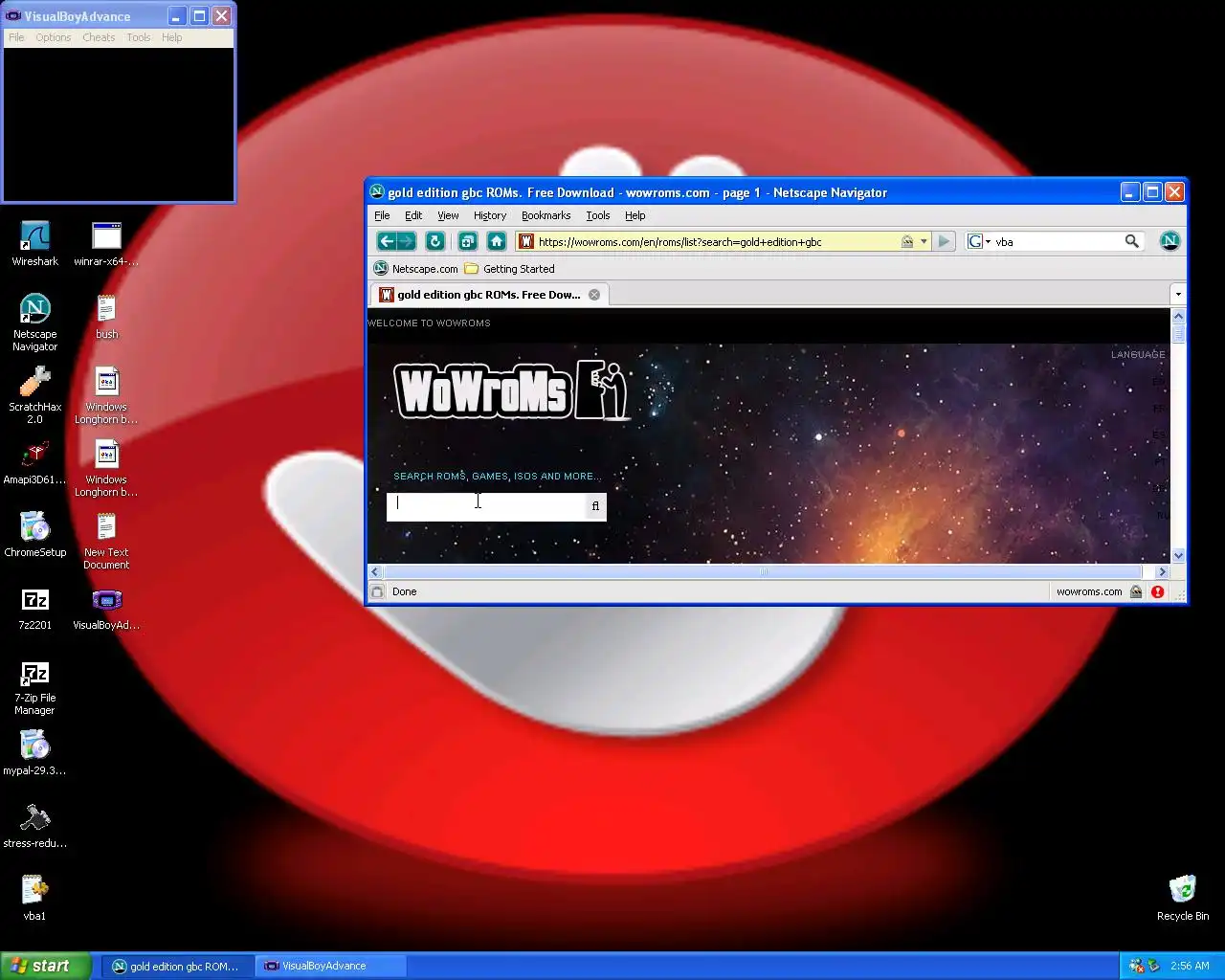
Task: Select the VisualBoyAdvance desktop shortcut
Action: tap(106, 608)
